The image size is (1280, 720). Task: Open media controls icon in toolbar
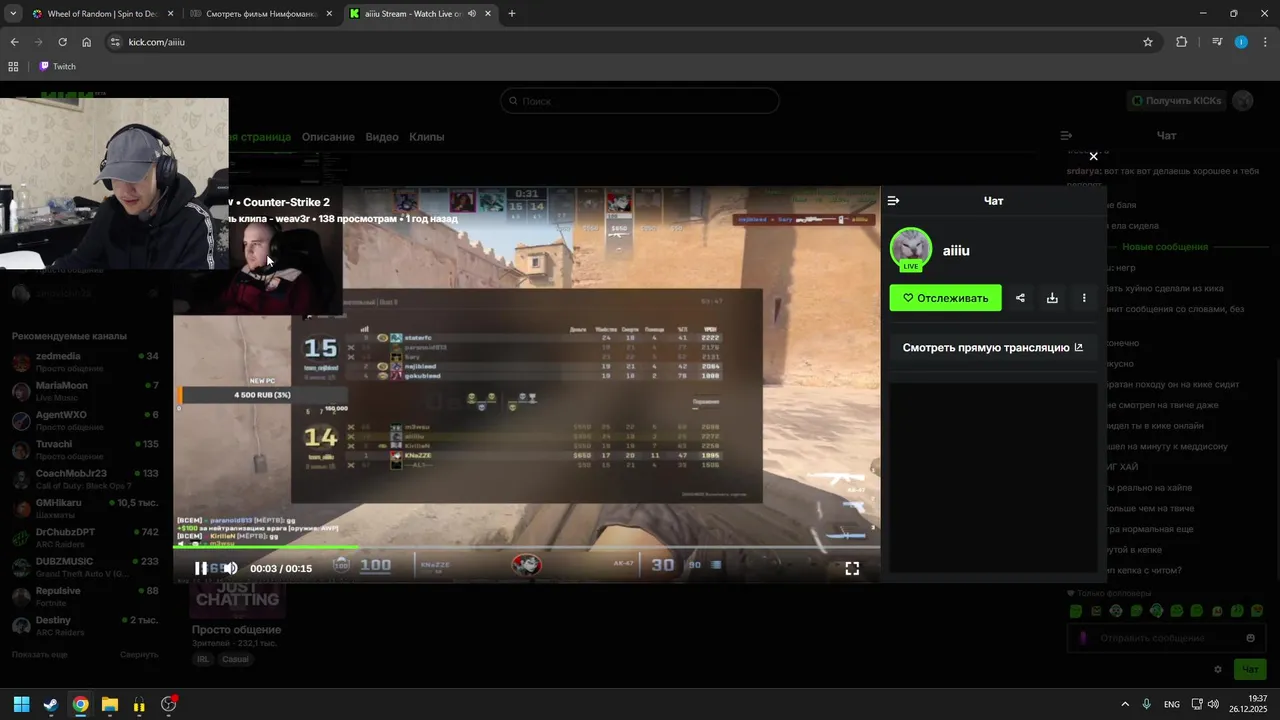coord(1217,42)
